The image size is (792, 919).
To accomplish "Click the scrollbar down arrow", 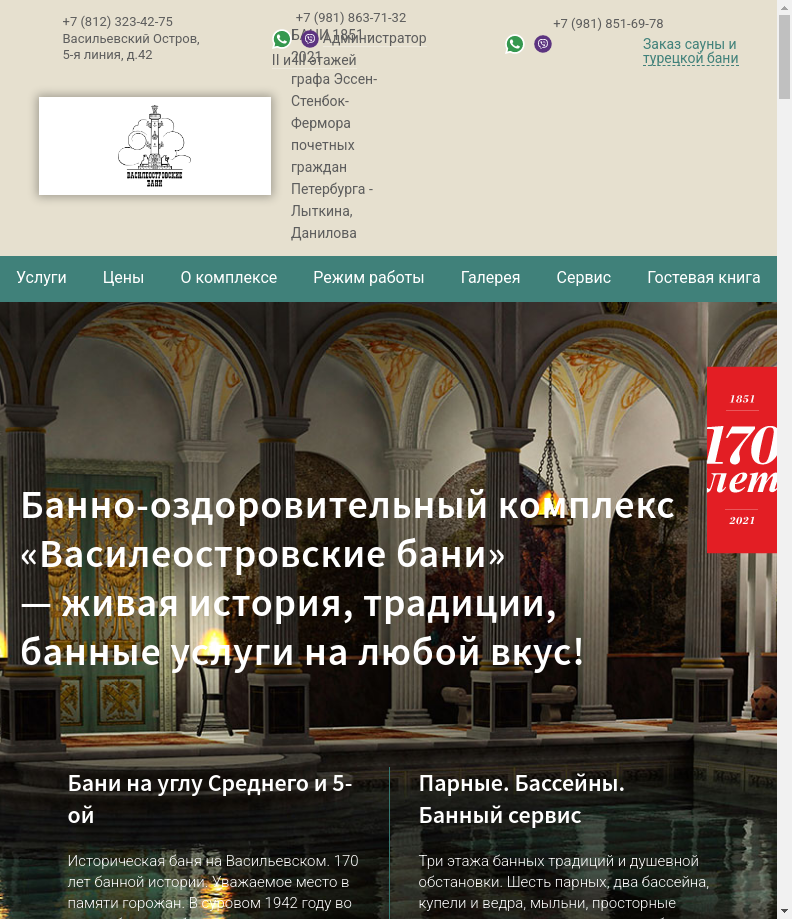I will [784, 912].
